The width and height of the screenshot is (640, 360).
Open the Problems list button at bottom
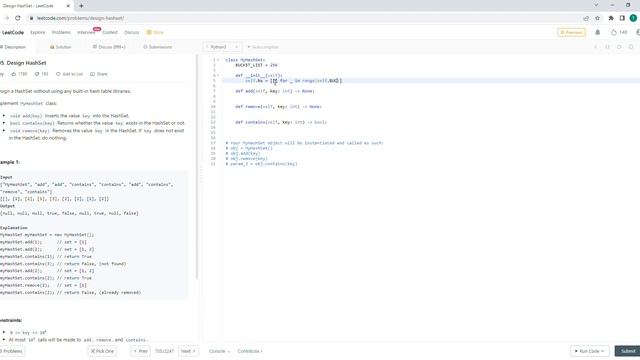(x=12, y=351)
